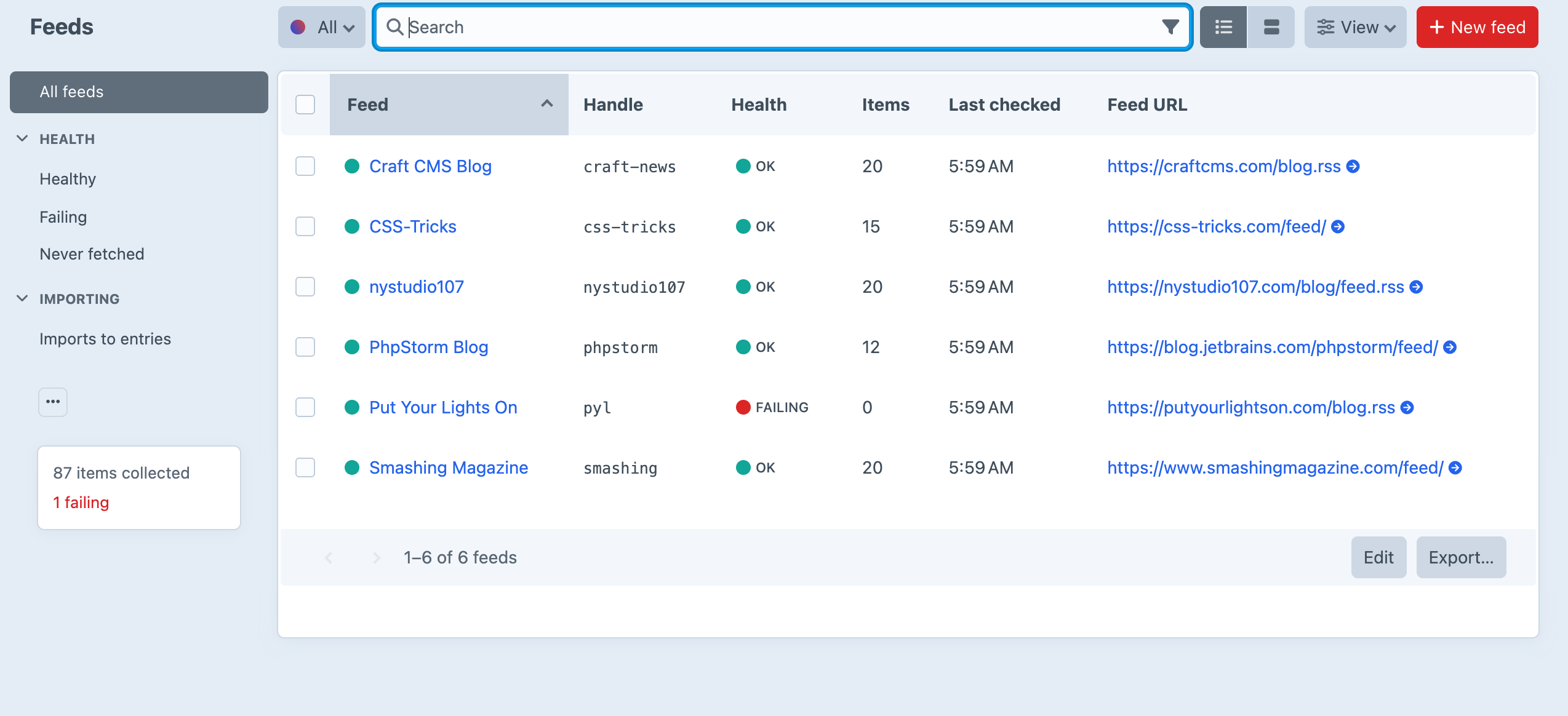Screen dimensions: 1568x716
Task: Click the Items column header
Action: coord(886,105)
